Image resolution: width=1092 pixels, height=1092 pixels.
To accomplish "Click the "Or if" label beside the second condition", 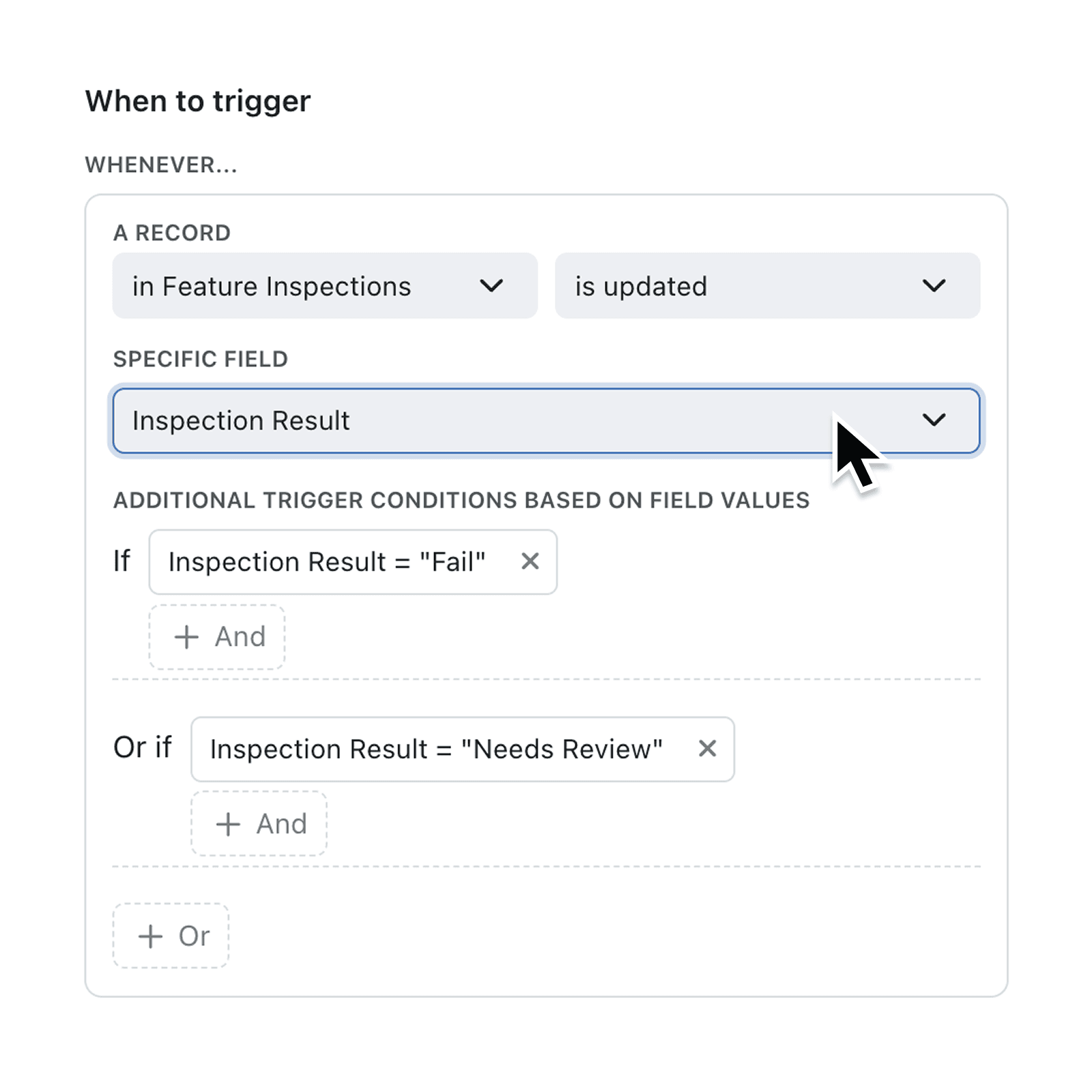I will tap(143, 748).
